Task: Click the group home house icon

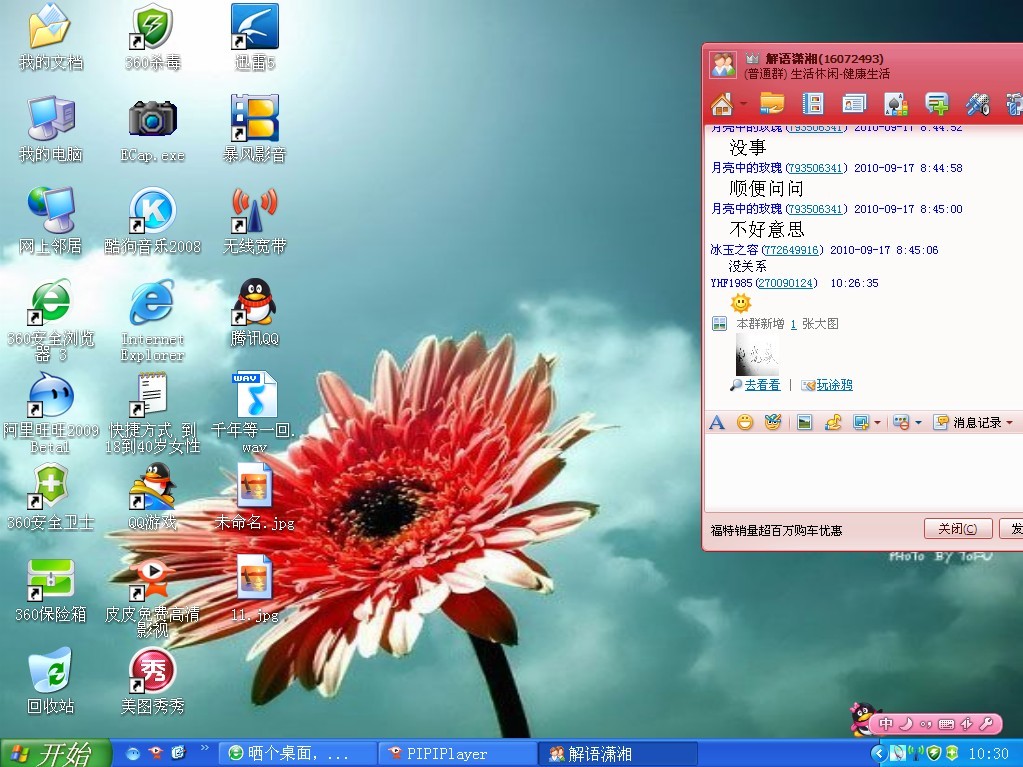Action: [722, 103]
